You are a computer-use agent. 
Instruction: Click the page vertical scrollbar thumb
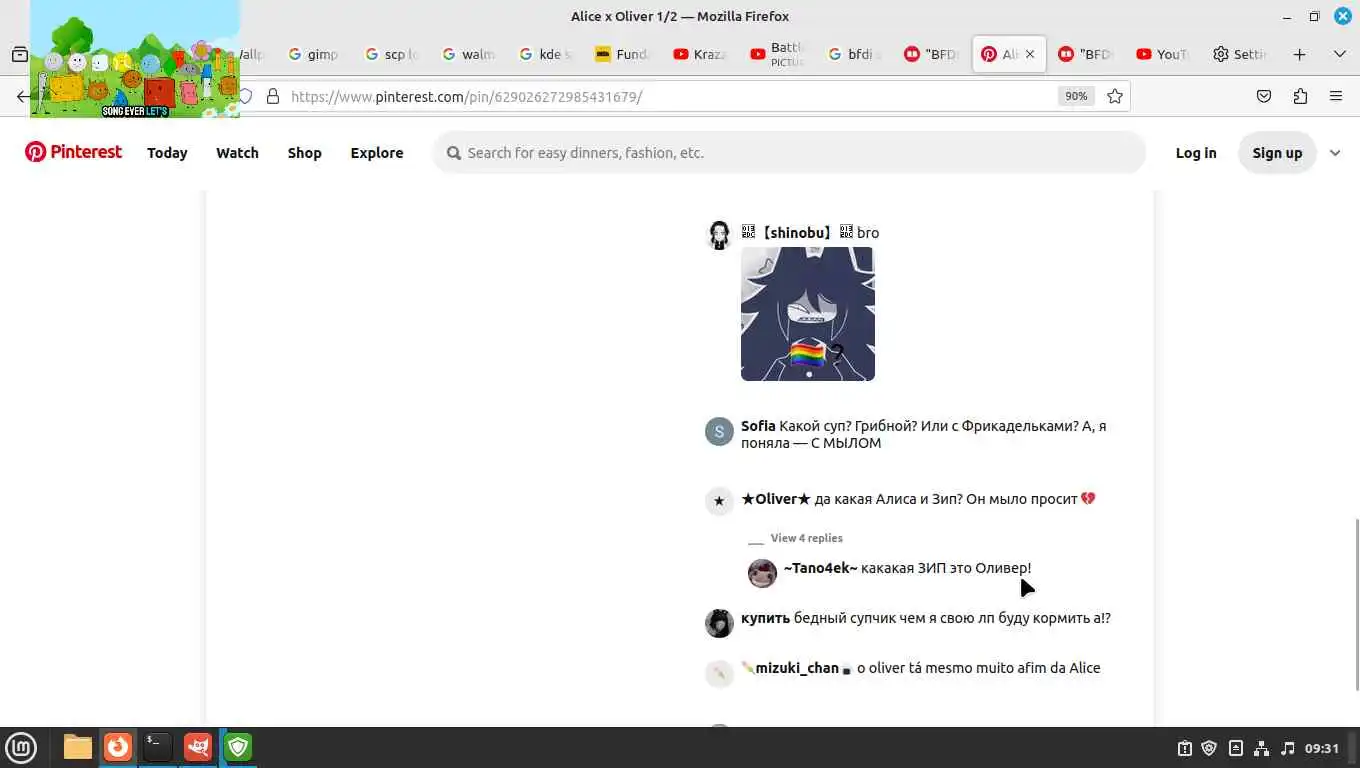(1357, 605)
